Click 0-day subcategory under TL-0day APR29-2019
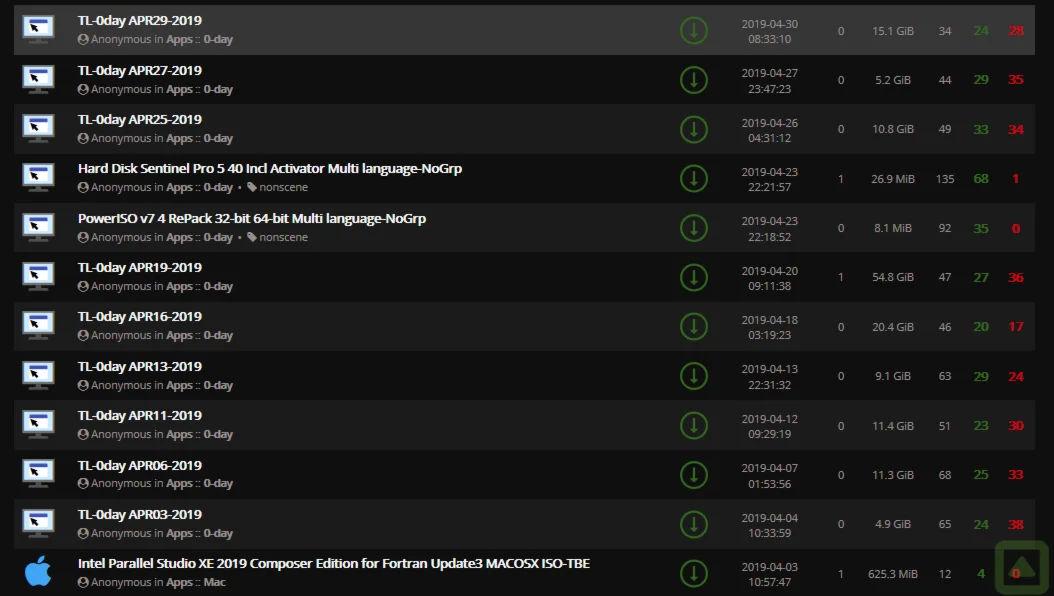 tap(218, 40)
